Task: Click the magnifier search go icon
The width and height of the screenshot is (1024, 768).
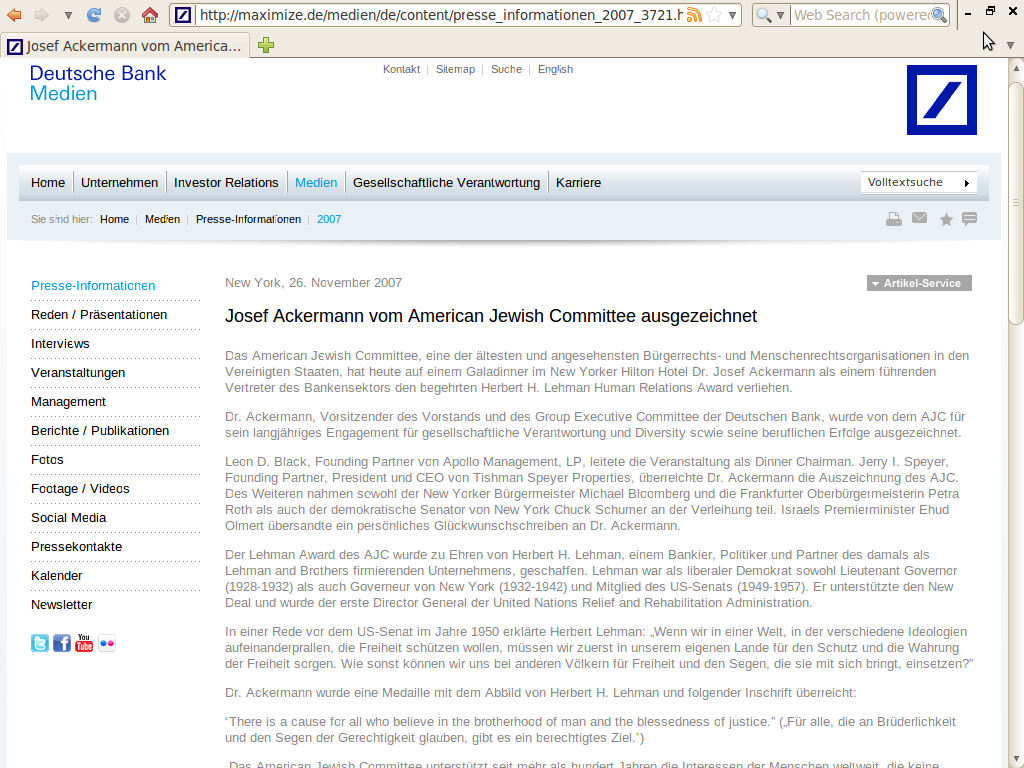Action: point(939,14)
